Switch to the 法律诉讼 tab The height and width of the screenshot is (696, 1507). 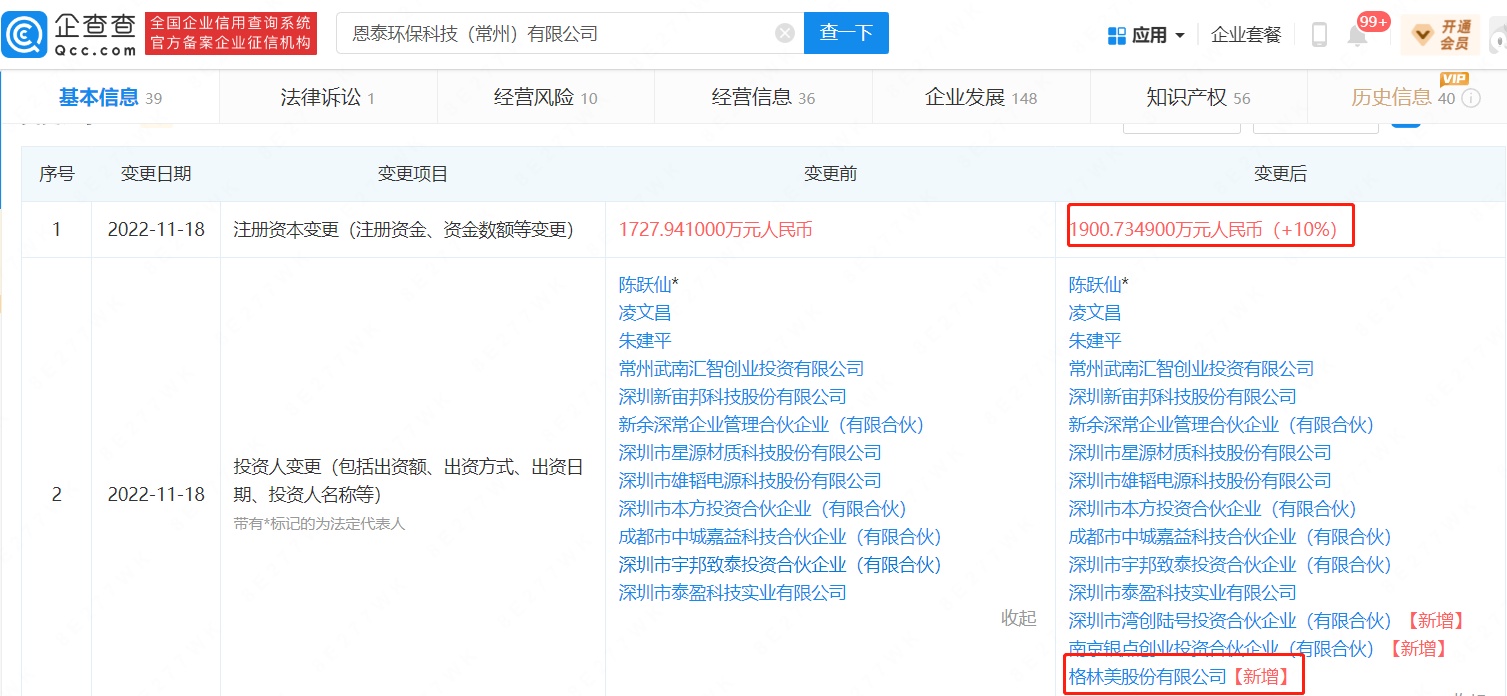tap(328, 97)
